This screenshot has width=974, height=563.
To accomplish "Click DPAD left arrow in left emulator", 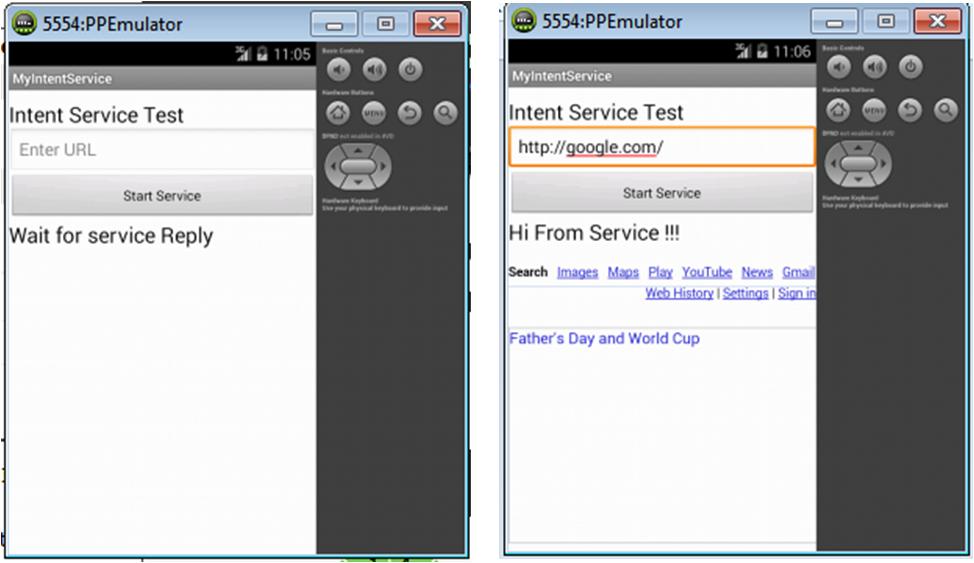I will 333,167.
